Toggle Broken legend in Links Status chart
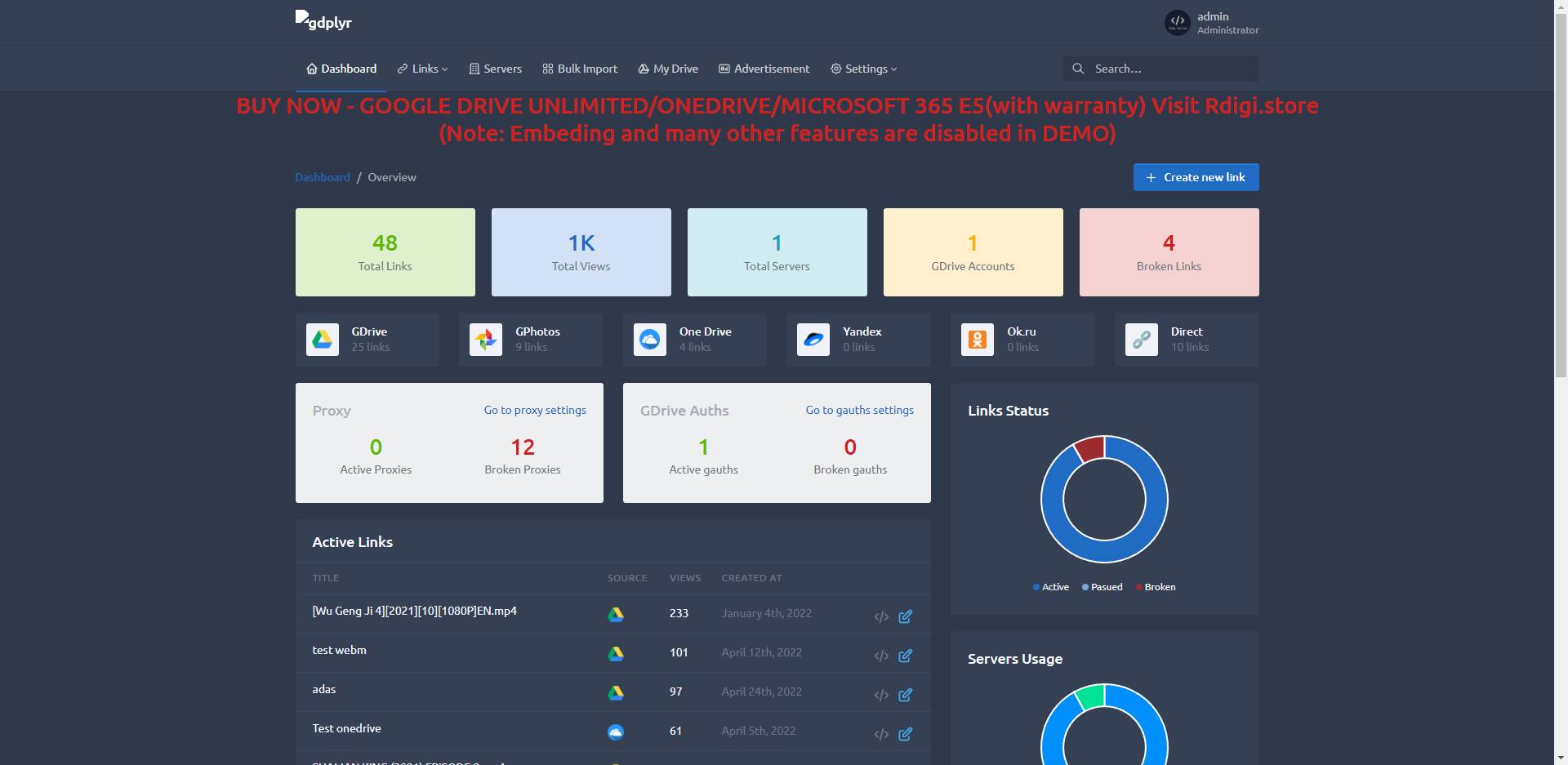 [1156, 587]
